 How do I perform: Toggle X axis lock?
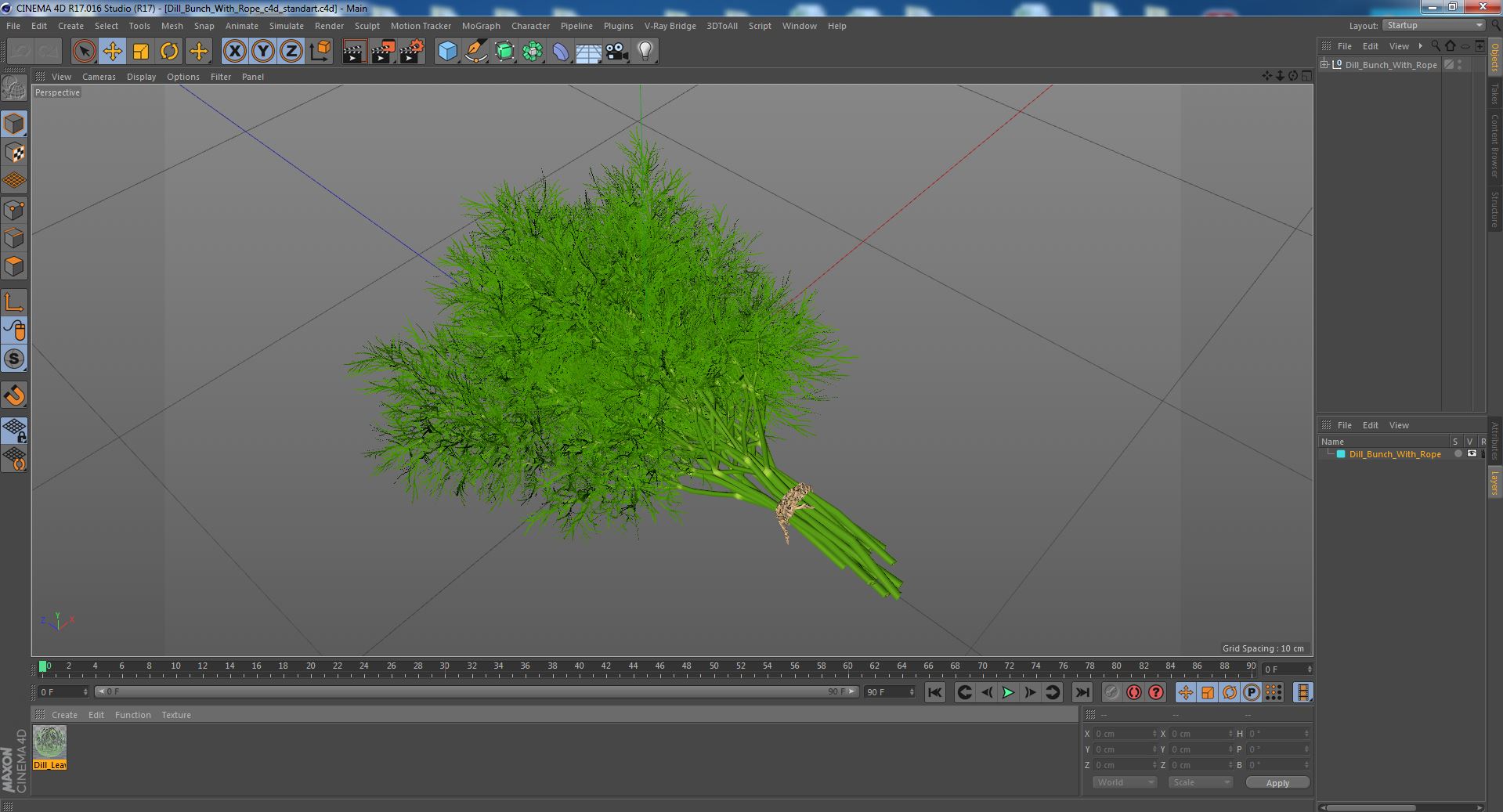[x=234, y=52]
